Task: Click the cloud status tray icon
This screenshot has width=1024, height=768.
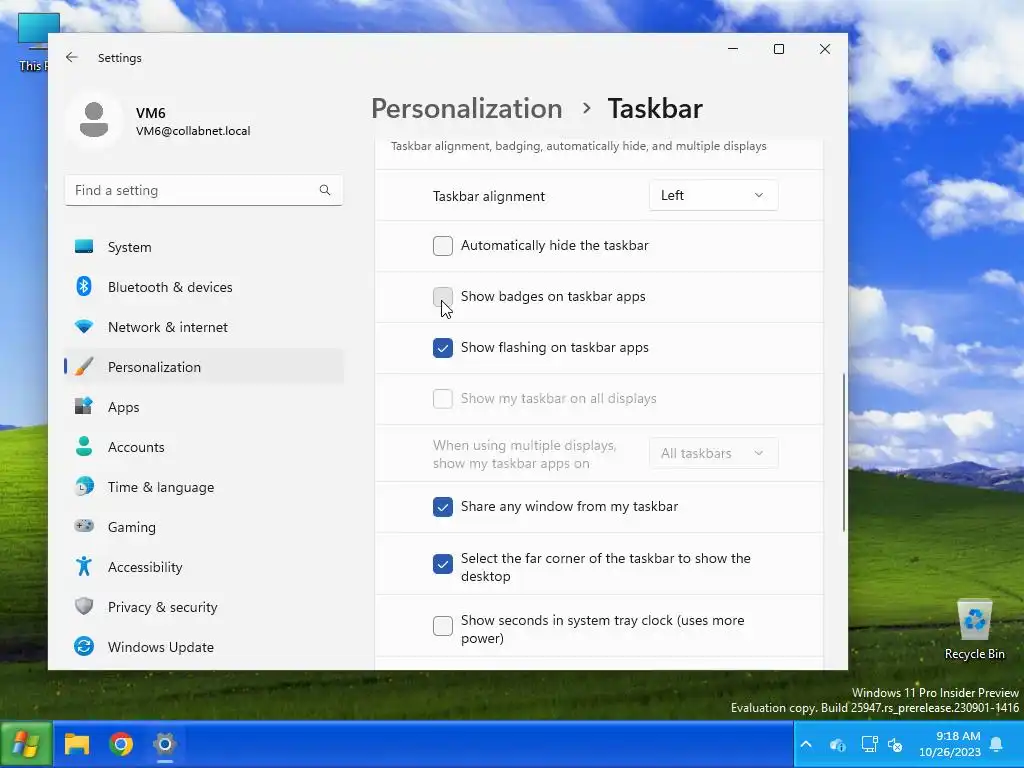Action: point(837,744)
